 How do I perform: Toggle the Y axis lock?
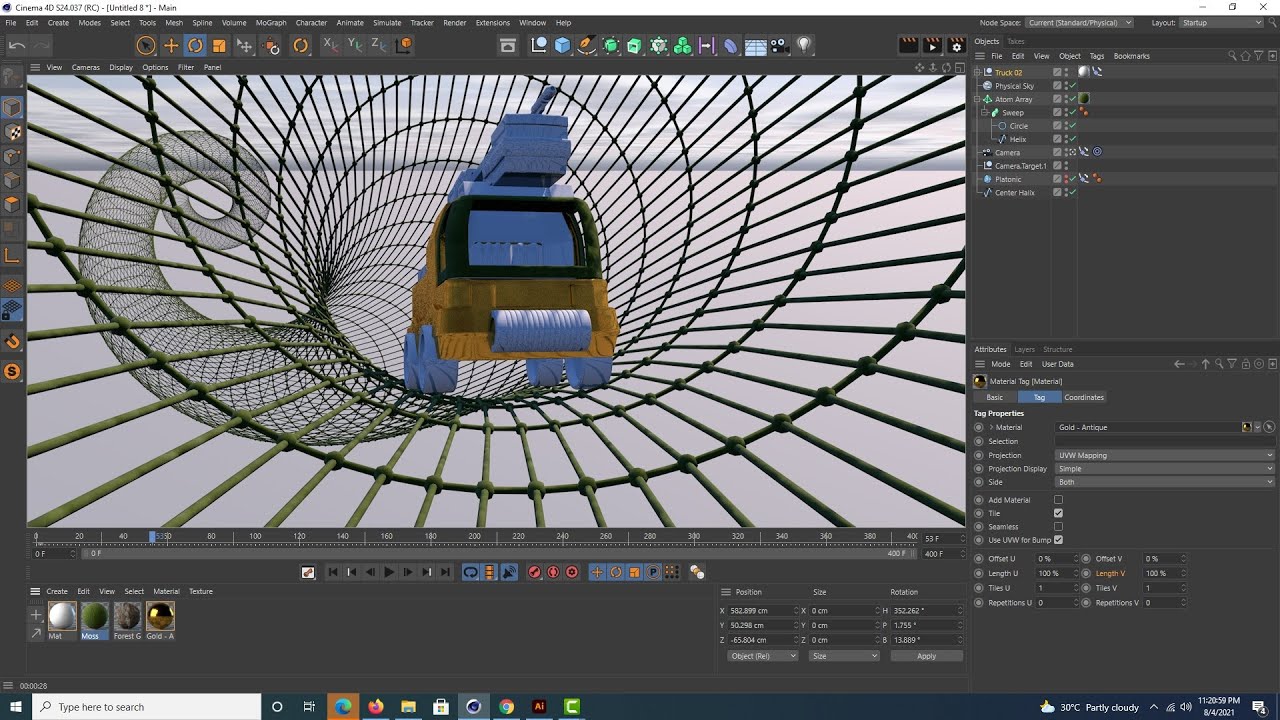[355, 45]
